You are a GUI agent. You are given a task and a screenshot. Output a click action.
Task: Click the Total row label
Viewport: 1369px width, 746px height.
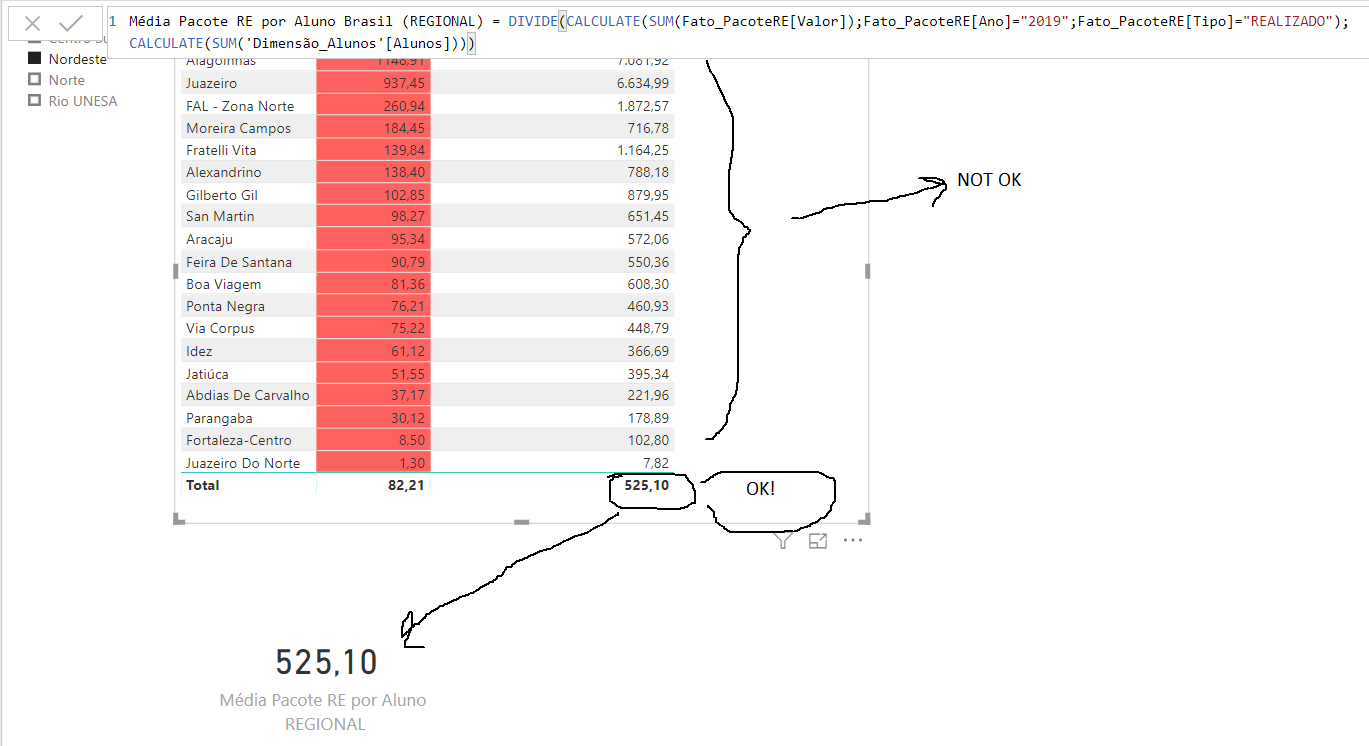[x=202, y=485]
